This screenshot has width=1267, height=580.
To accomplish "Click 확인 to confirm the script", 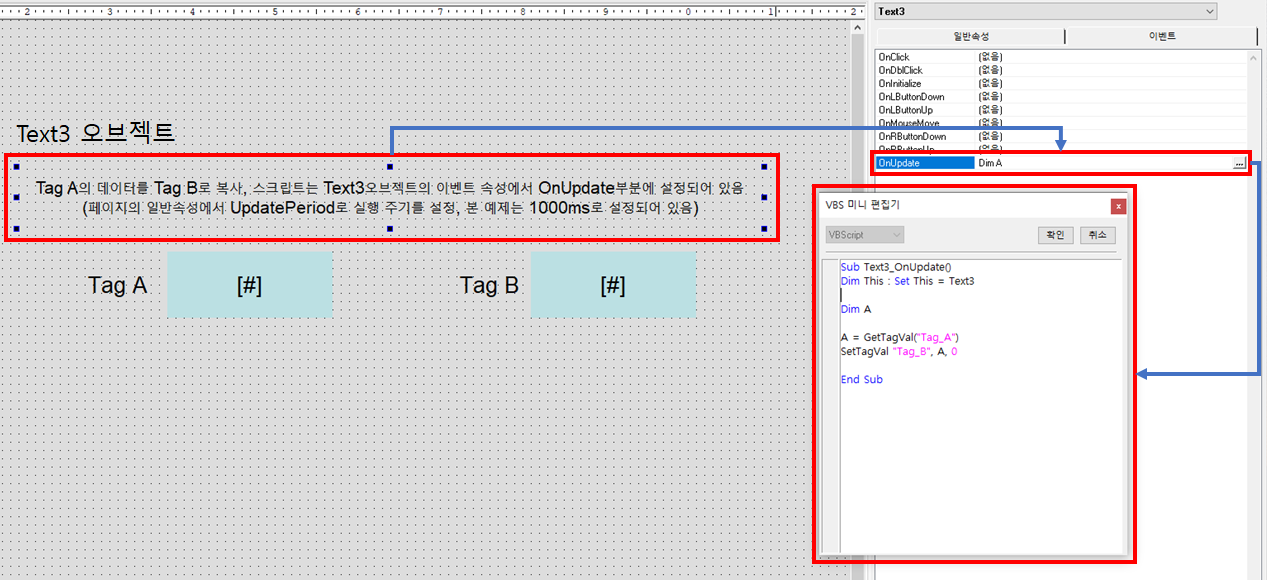I will pyautogui.click(x=1055, y=234).
